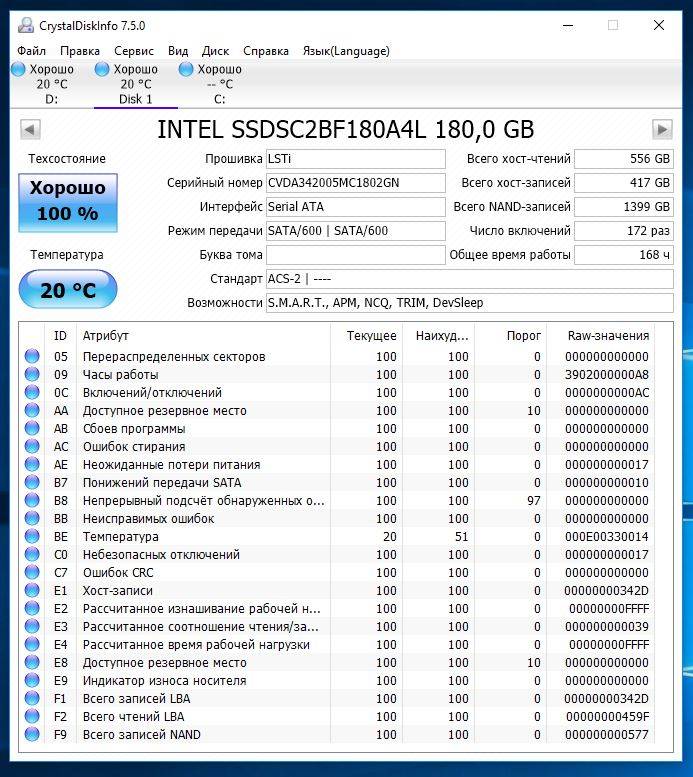The width and height of the screenshot is (693, 777).
Task: Click status orb for Температура BE row
Action: (x=32, y=536)
